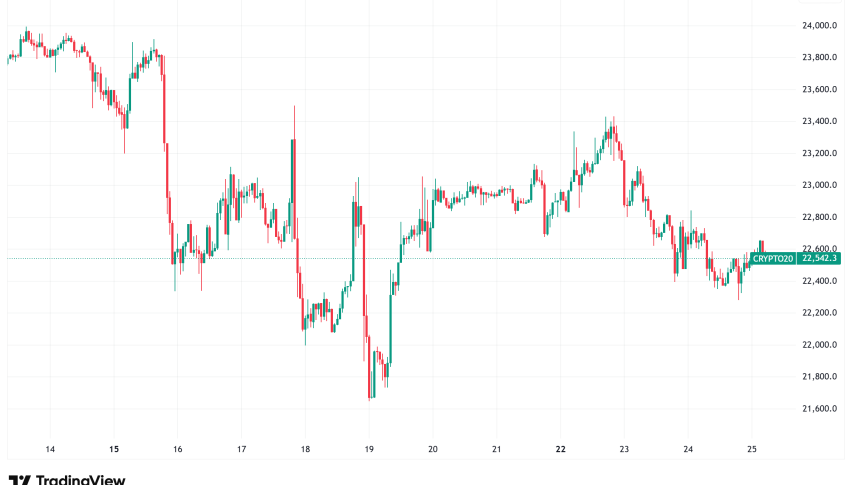
Task: Click the 23,400.0 price axis label
Action: [819, 121]
